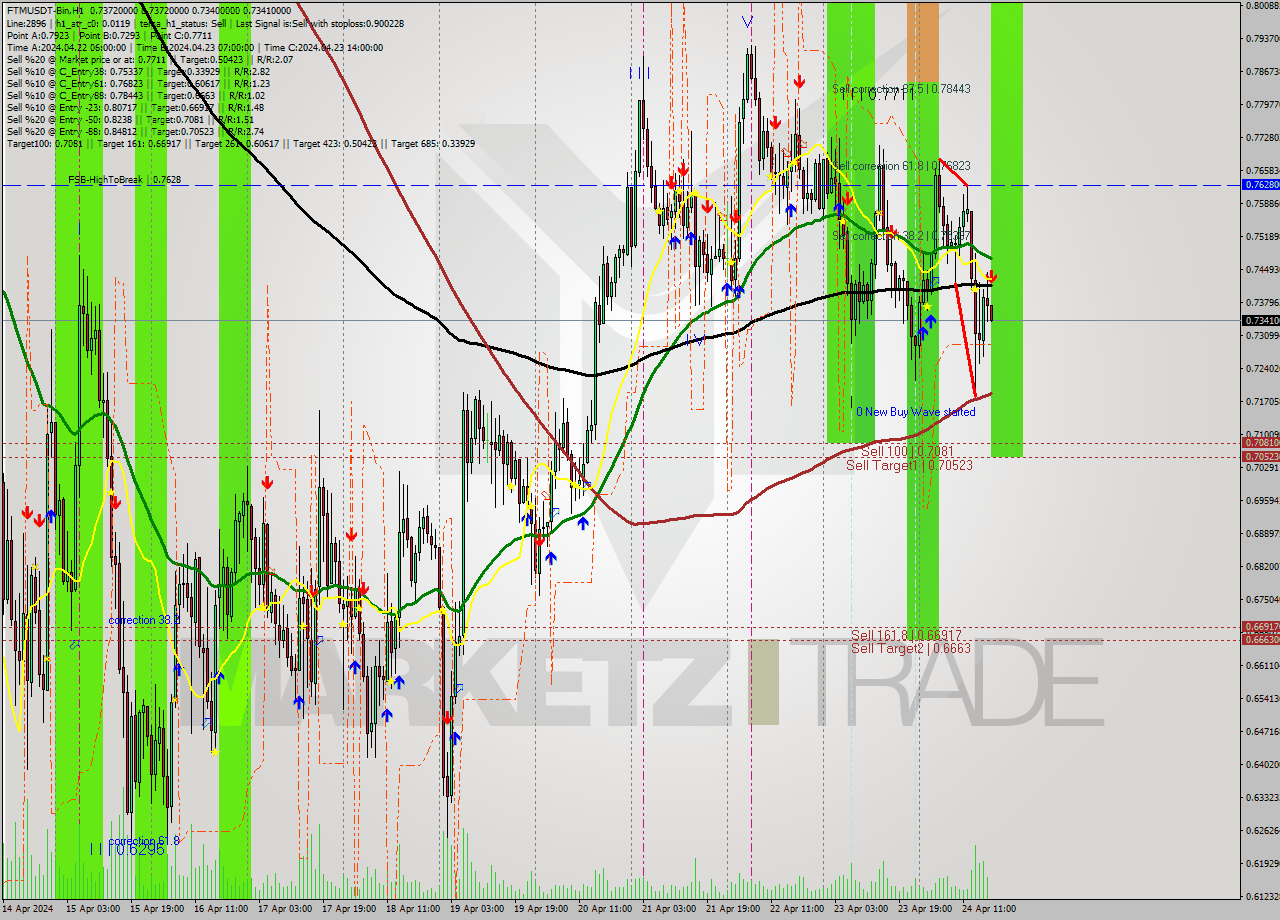Click the '23 Apr 19:00' time axis label
Viewport: 1280px width, 920px height.
coord(925,909)
